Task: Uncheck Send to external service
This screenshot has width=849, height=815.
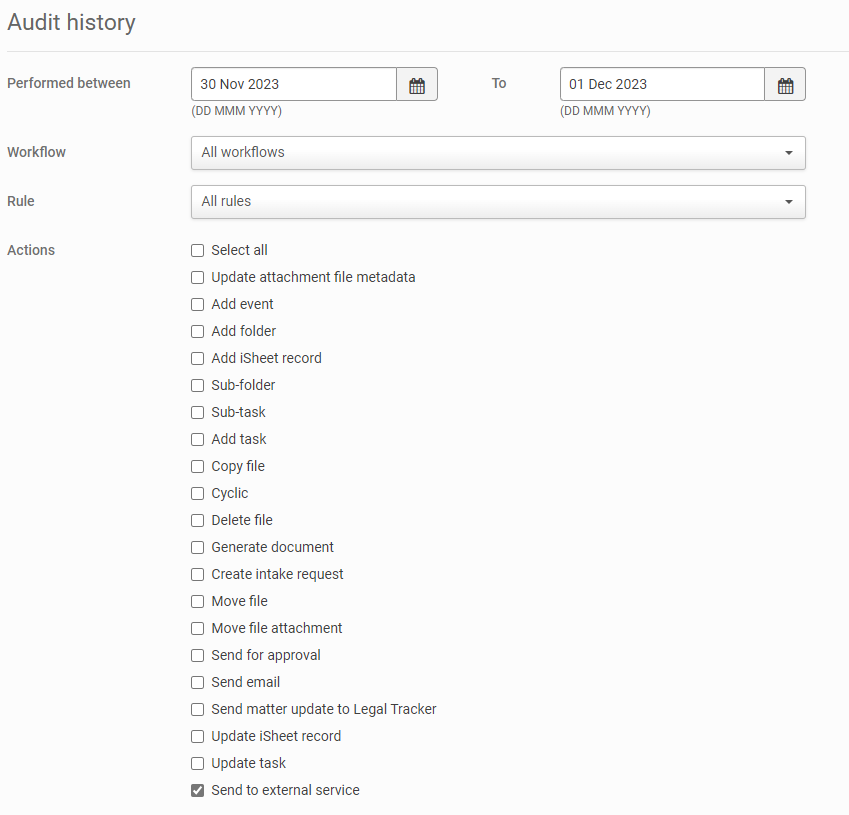Action: click(198, 791)
